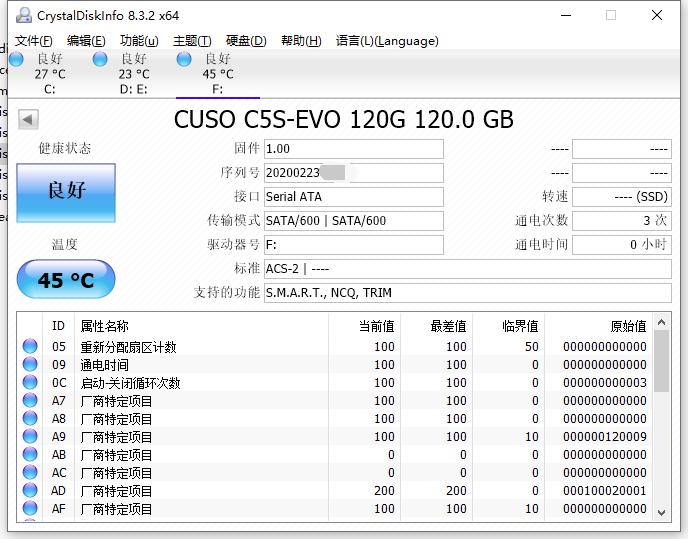Screen dimensions: 688x539
Task: Click the serial number field 20200223
Action: (354, 173)
